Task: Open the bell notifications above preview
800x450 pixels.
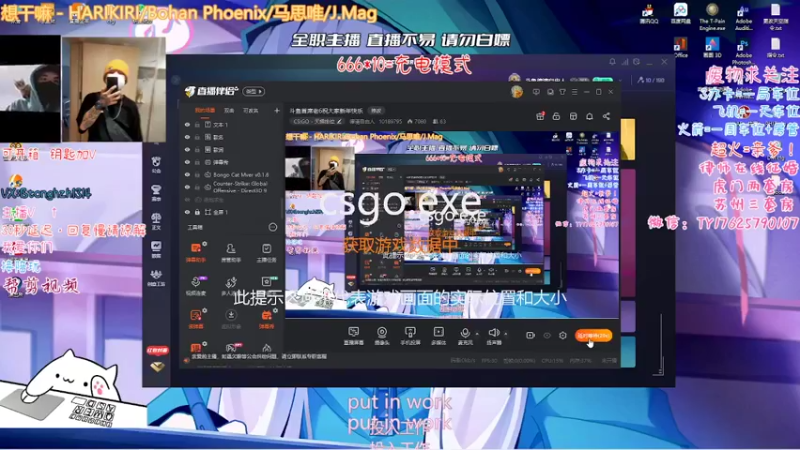Action: pyautogui.click(x=589, y=116)
